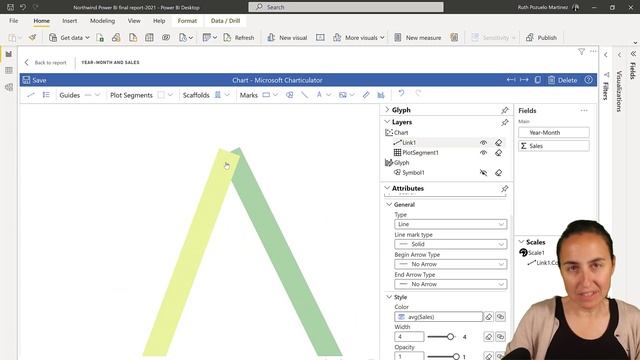This screenshot has height=360, width=640.
Task: Click the Publish button
Action: (x=541, y=38)
